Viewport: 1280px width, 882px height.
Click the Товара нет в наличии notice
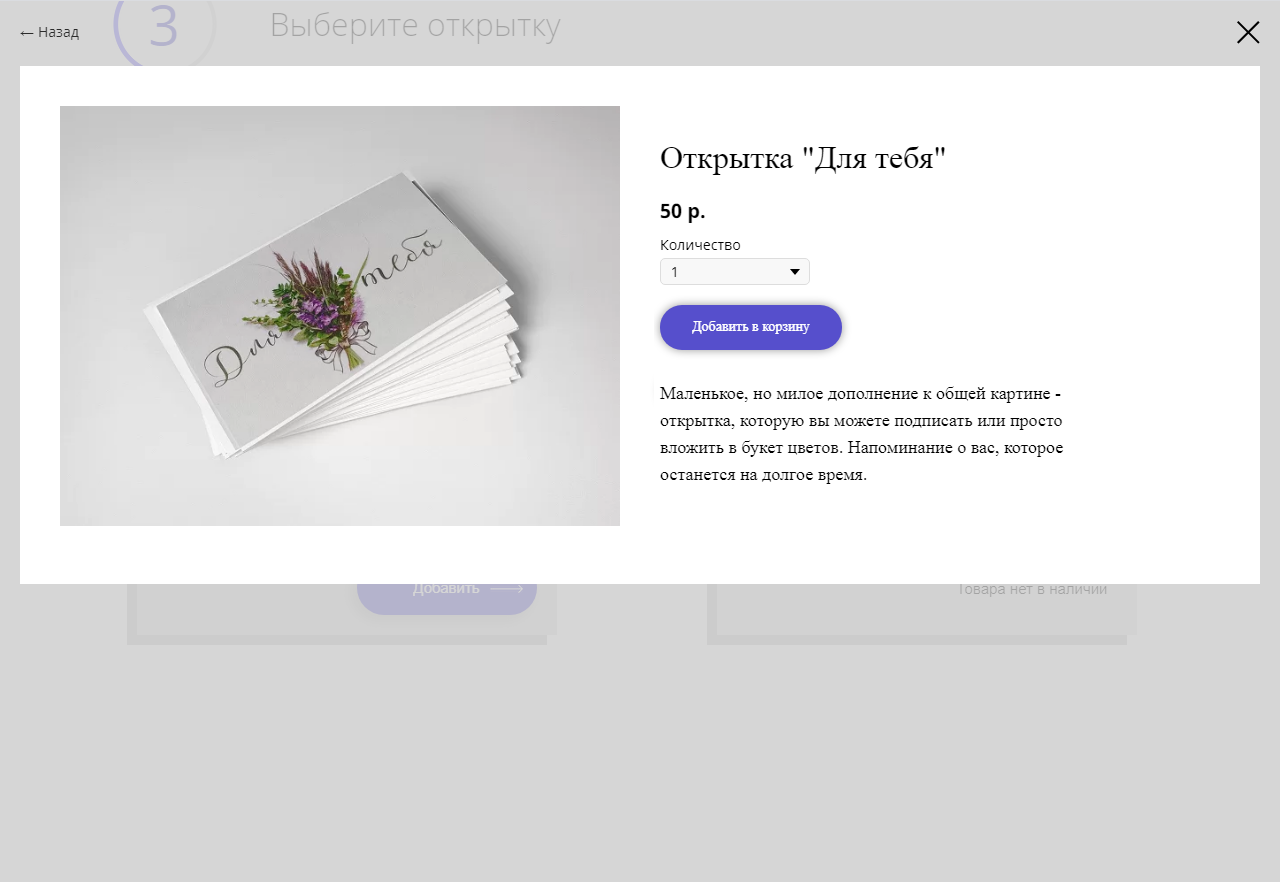point(1032,589)
